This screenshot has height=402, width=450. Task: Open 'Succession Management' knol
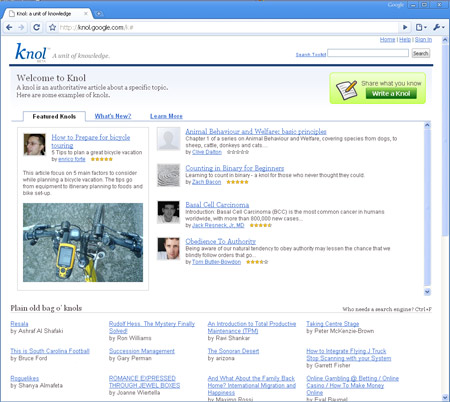142,351
